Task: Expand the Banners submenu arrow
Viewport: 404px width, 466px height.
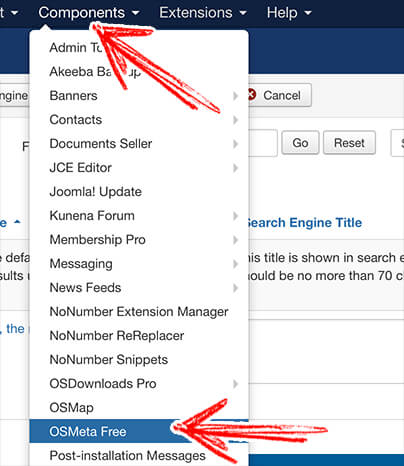Action: pos(236,96)
